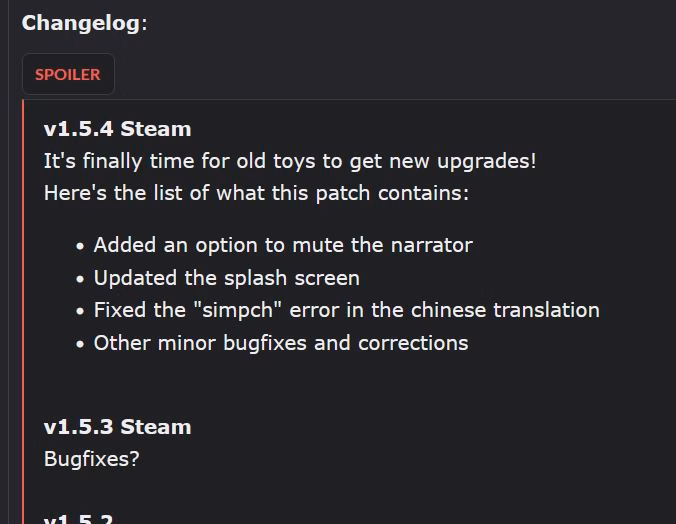Toggle the SPOILER button
Image resolution: width=676 pixels, height=524 pixels.
click(68, 74)
